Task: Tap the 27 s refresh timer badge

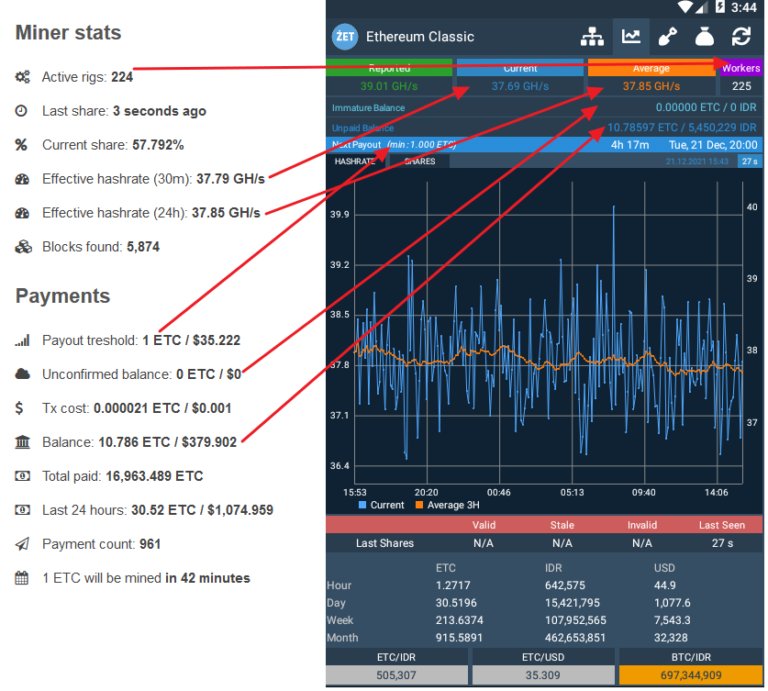Action: coord(750,161)
